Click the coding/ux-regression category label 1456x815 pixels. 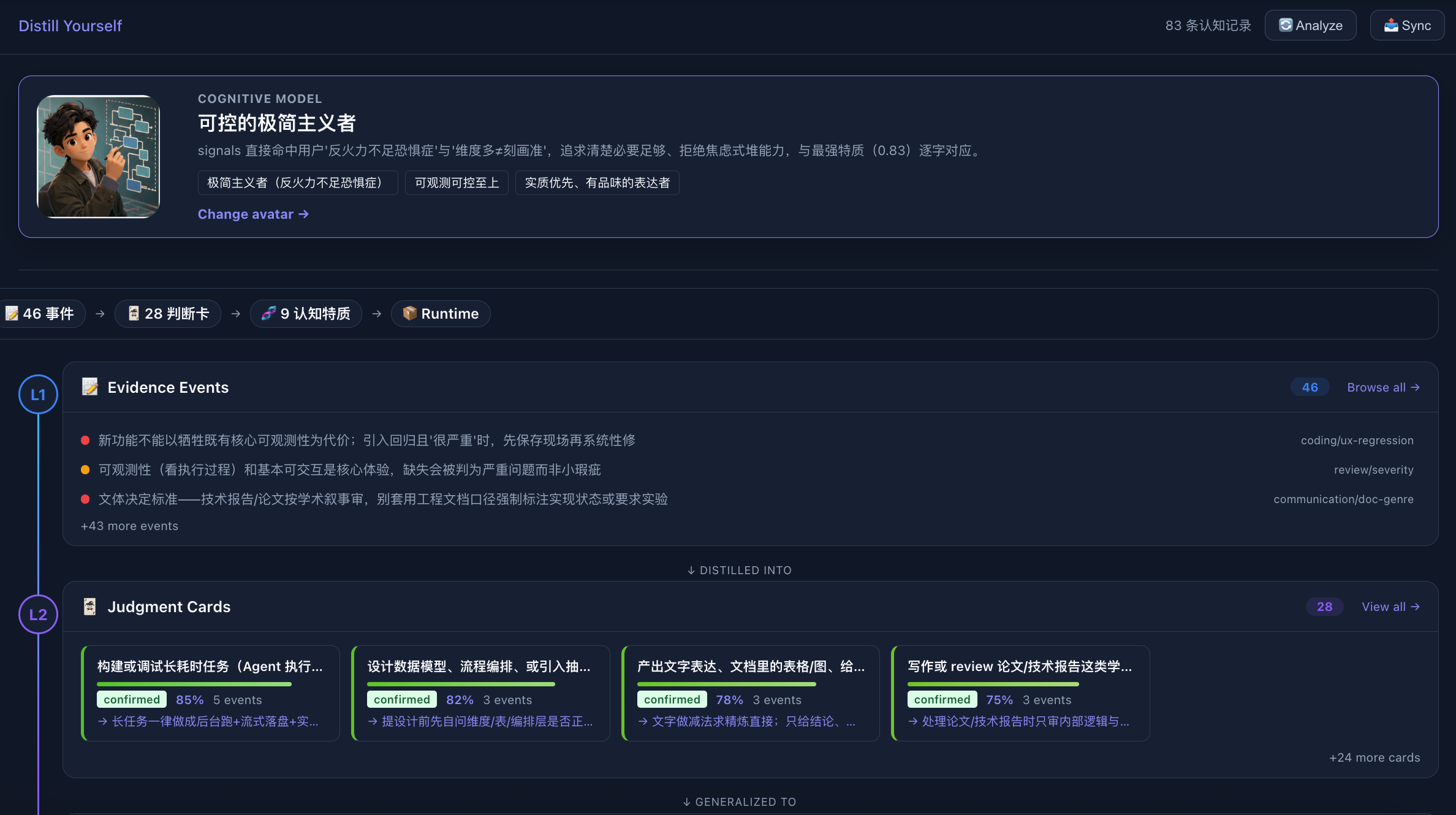[1357, 441]
